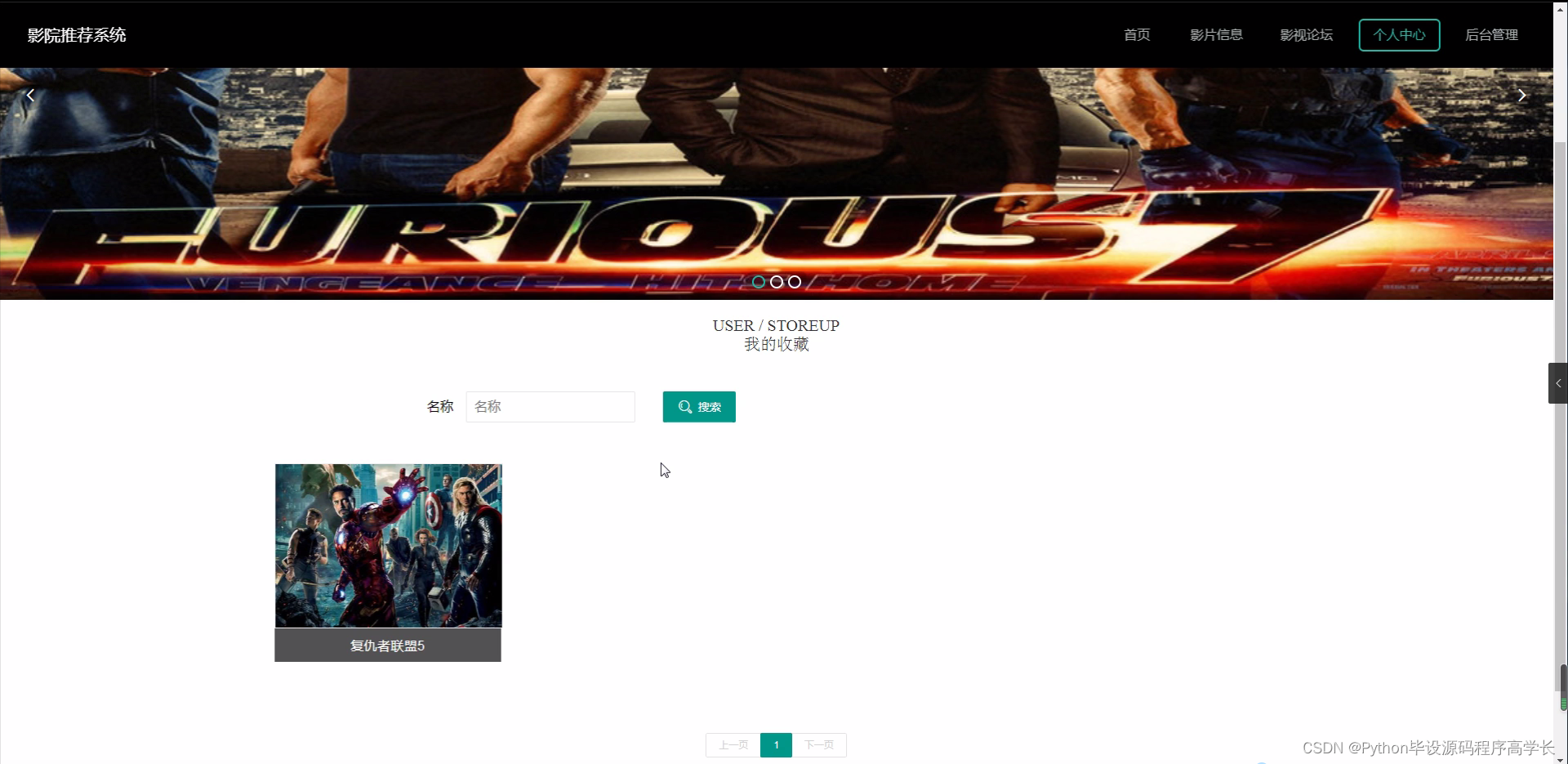Screen dimensions: 1568x764
Task: Toggle to the active slide dot indicator
Action: (x=759, y=281)
